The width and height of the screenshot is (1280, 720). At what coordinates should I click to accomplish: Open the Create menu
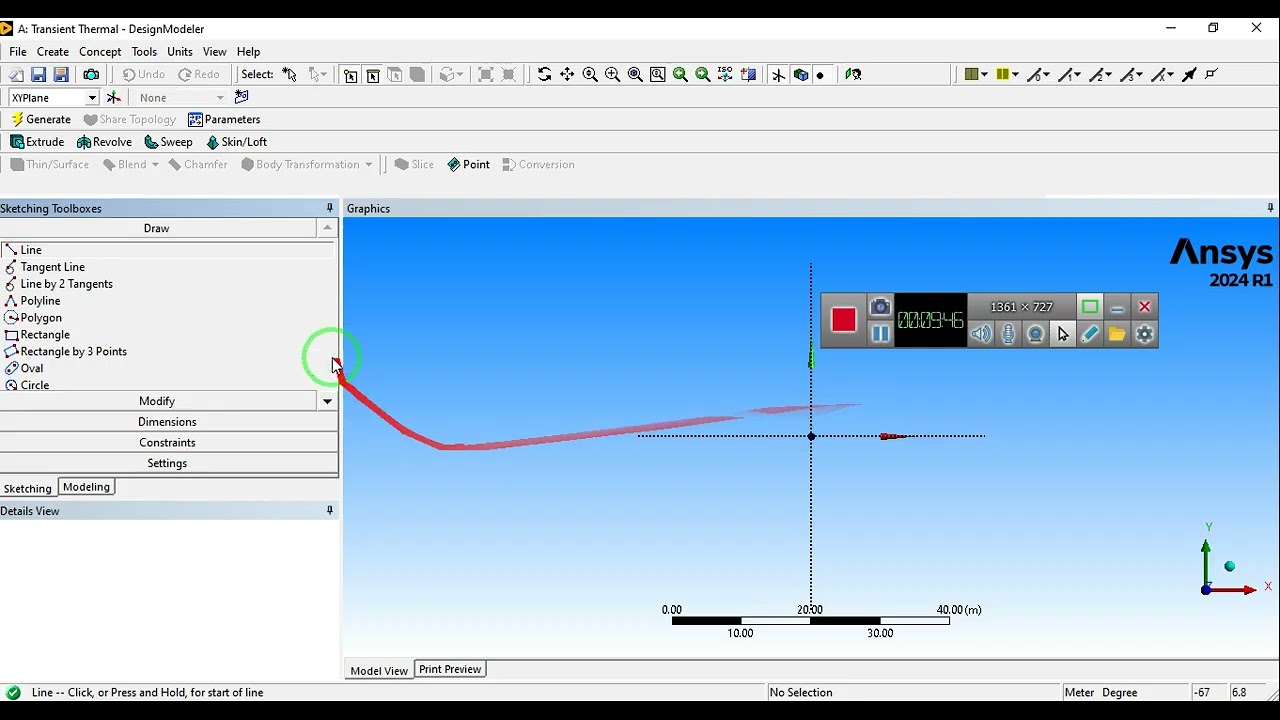click(x=53, y=52)
